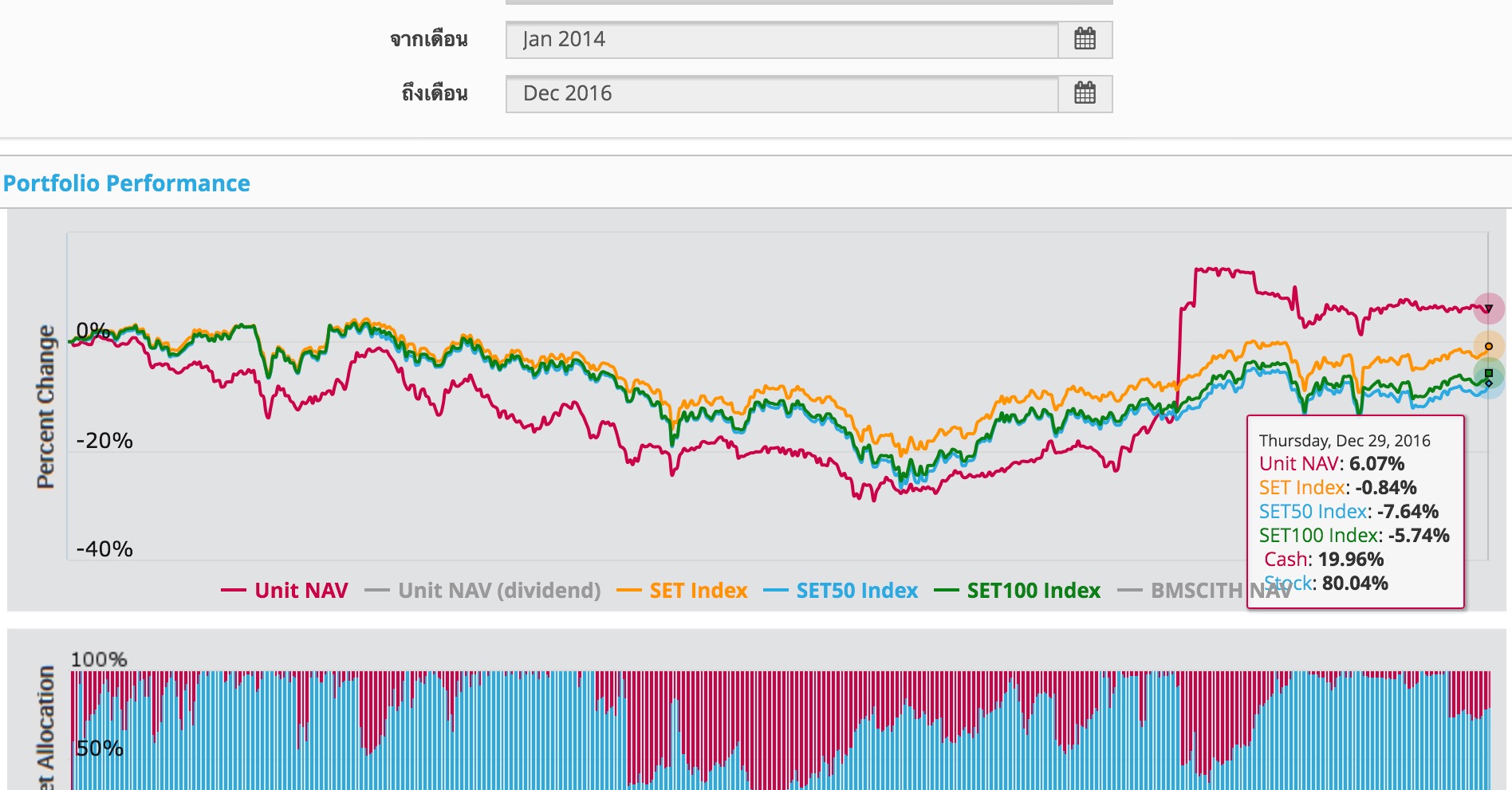The height and width of the screenshot is (790, 1512).
Task: Click tooltip value Stock 80.04%
Action: 1326,584
